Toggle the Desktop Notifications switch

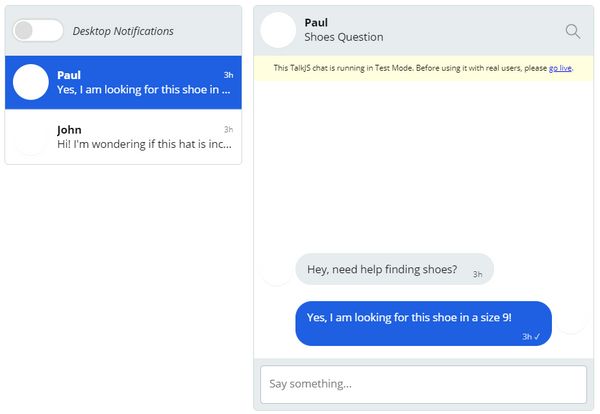[38, 30]
